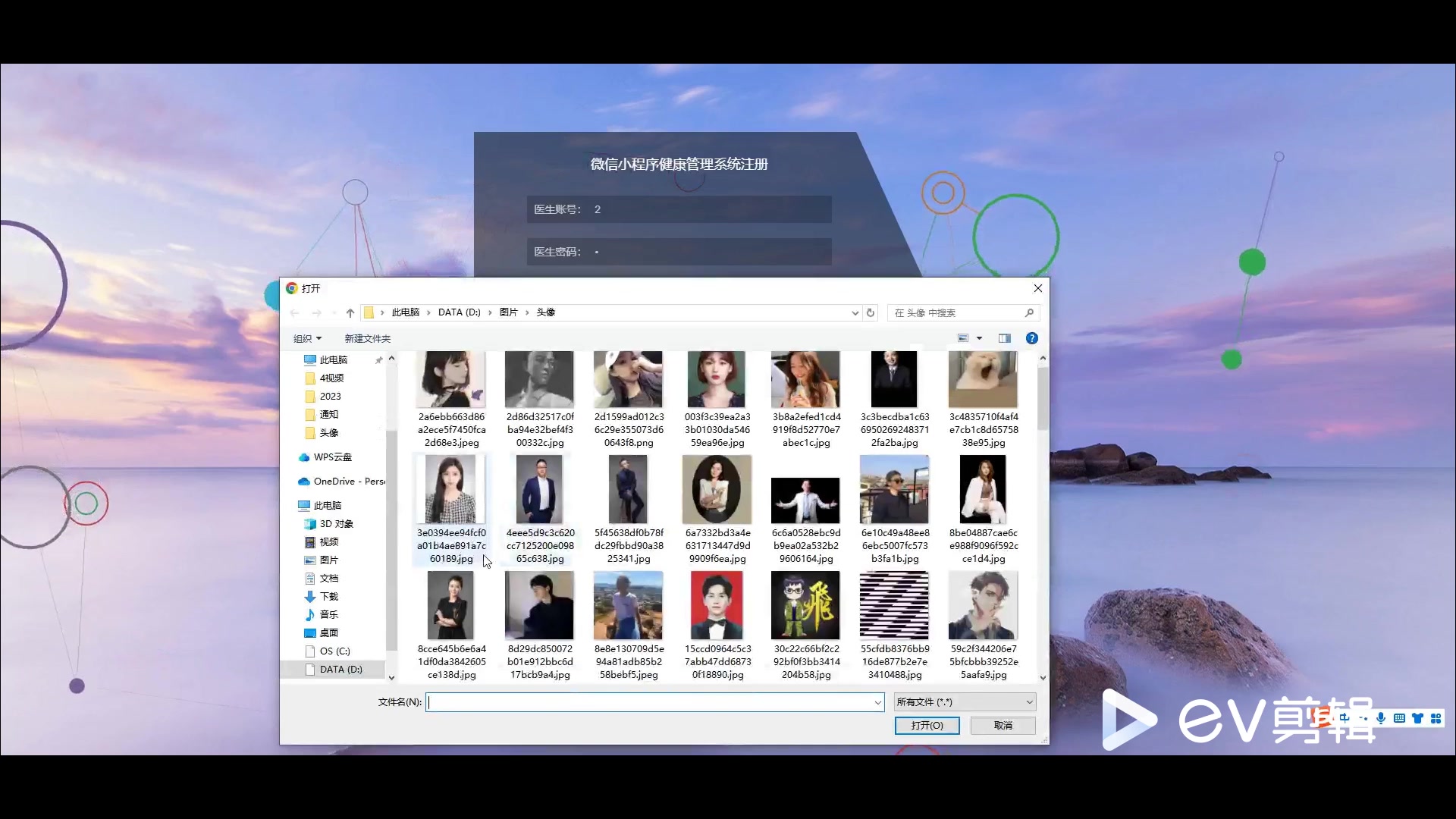
Task: Toggle the preview pane icon
Action: click(1005, 338)
